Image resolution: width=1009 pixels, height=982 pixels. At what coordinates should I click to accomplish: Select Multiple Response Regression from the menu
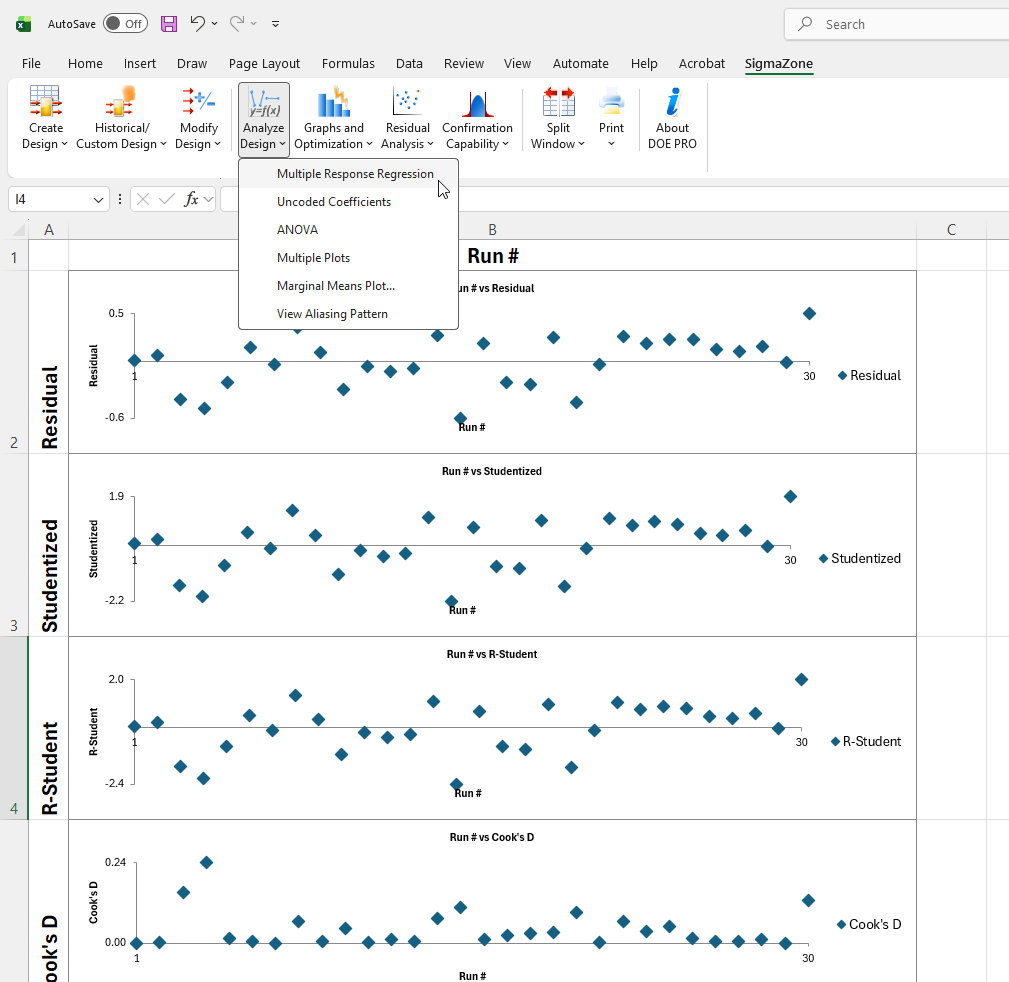355,173
